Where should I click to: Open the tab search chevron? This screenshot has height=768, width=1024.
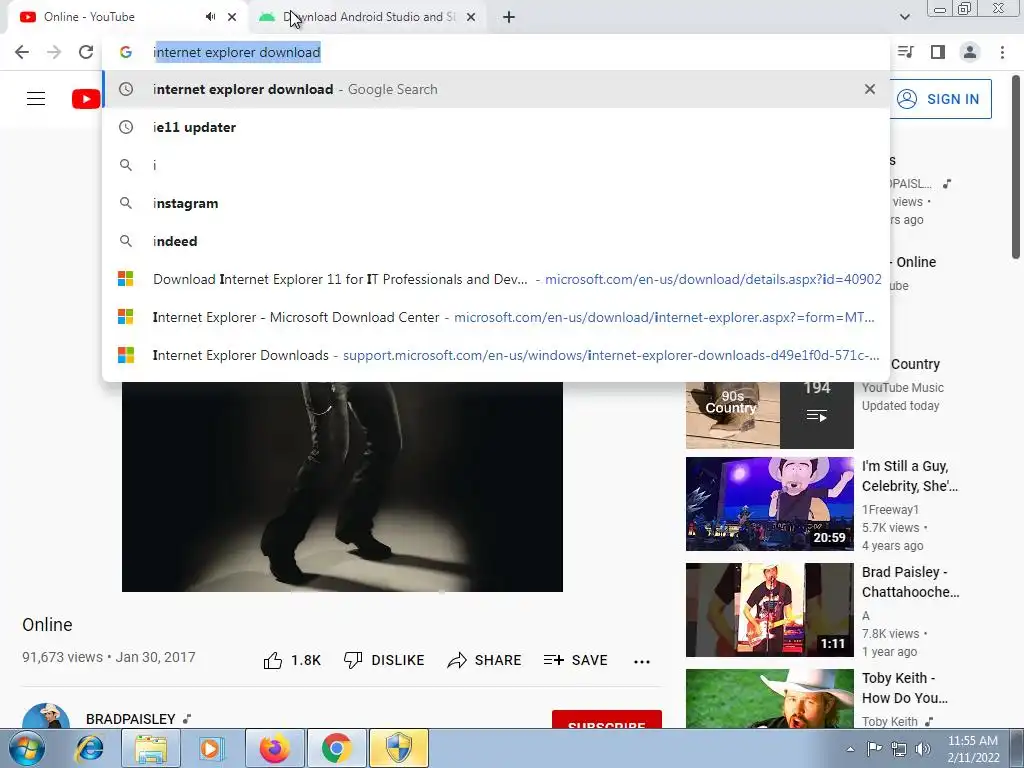tap(904, 17)
